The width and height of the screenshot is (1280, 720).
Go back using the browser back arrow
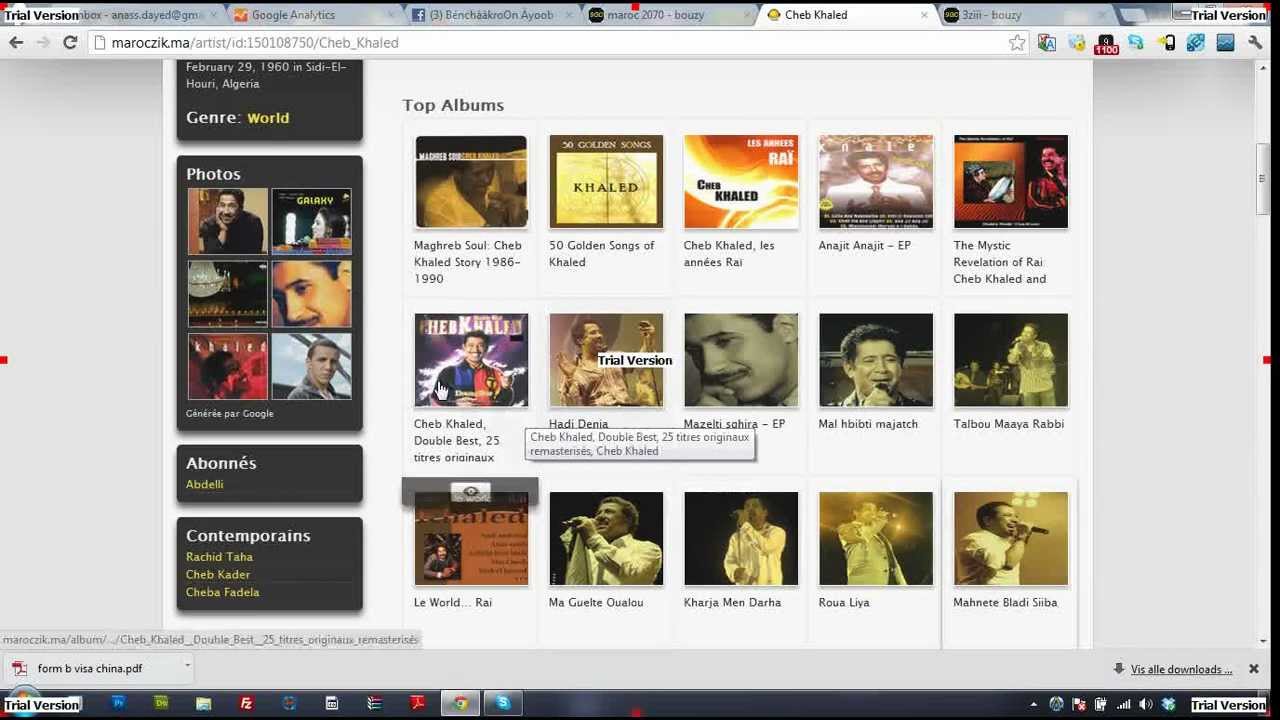[16, 42]
